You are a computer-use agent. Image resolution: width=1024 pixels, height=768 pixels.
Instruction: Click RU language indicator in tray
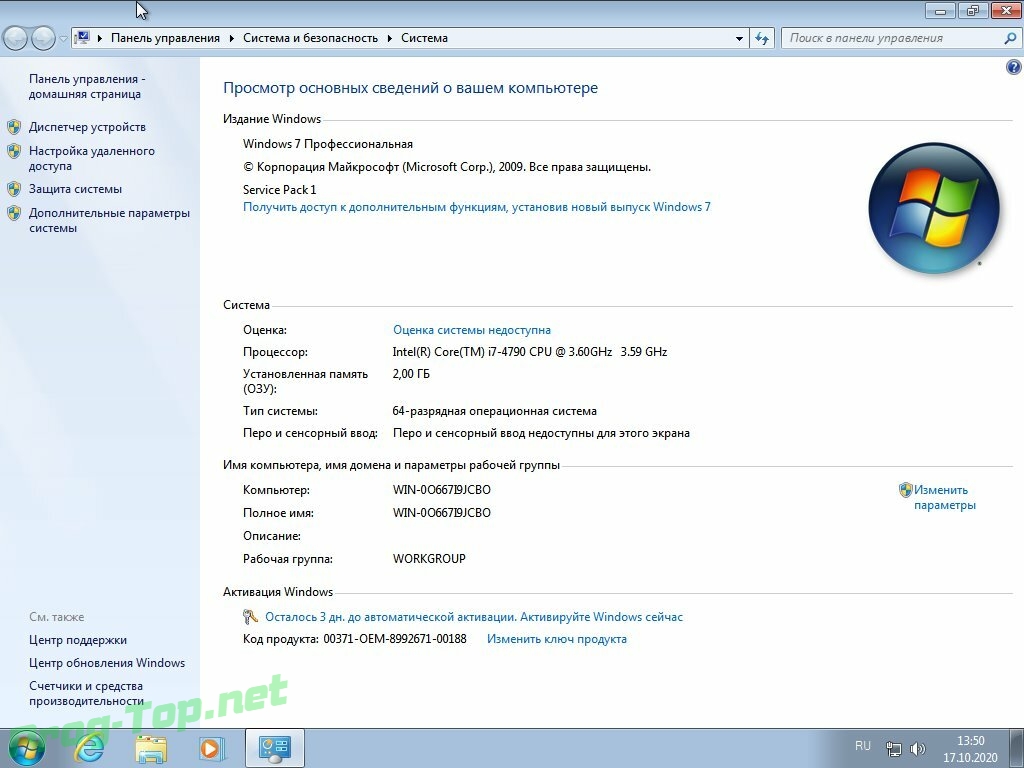tap(863, 746)
